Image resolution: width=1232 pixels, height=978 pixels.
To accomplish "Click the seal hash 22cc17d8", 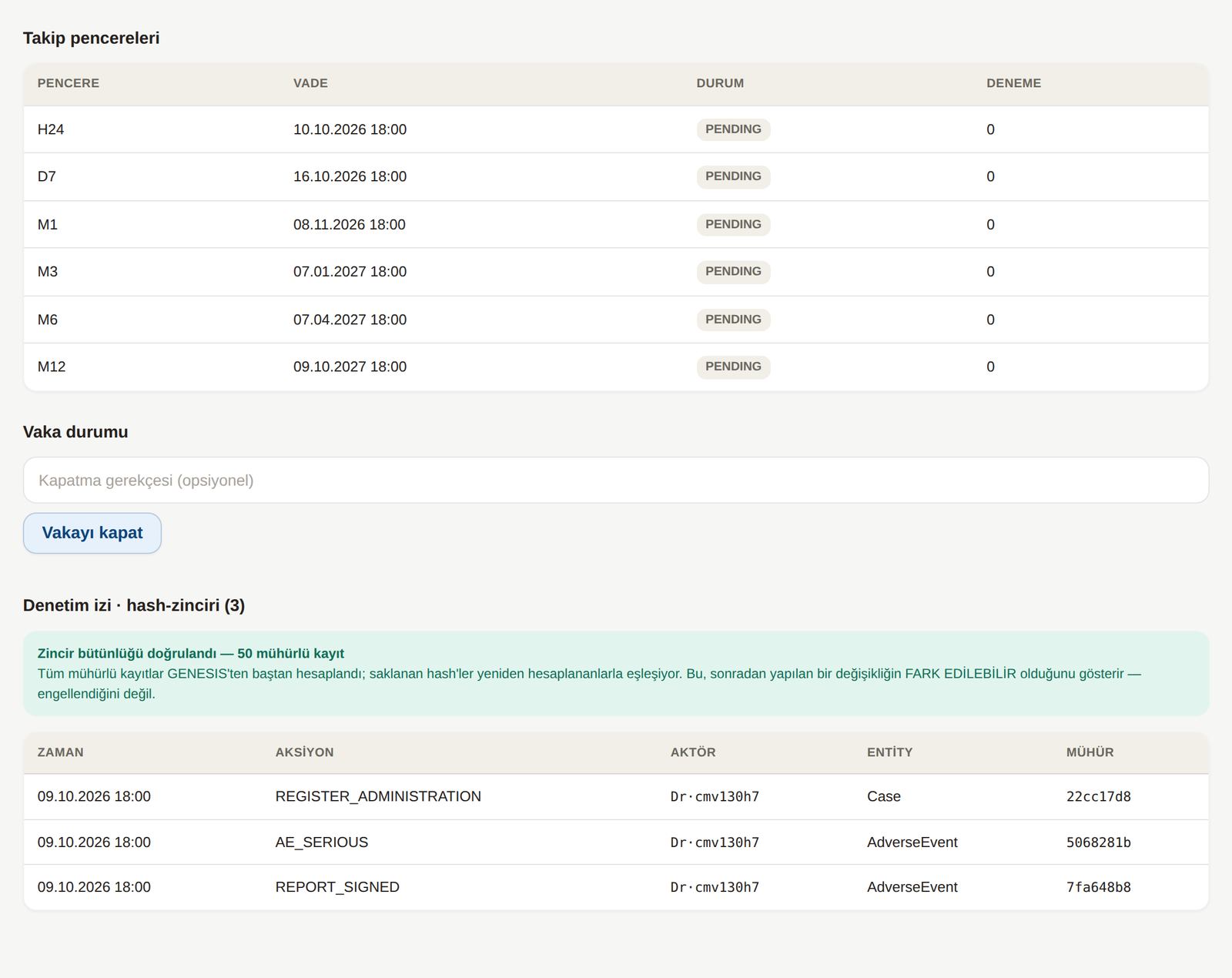I will point(1098,796).
